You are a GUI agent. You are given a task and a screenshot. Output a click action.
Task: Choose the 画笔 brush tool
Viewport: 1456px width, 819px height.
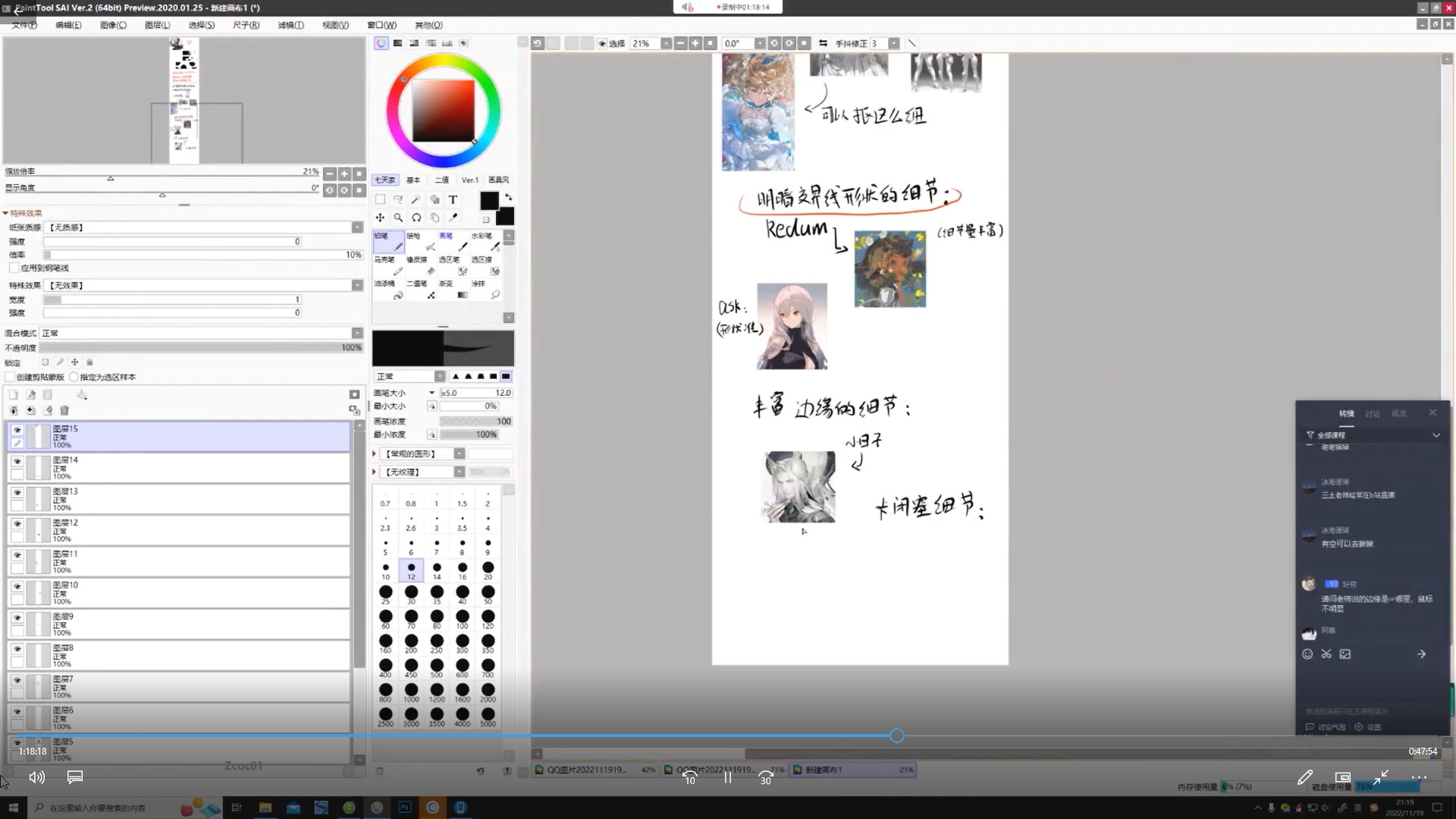tap(453, 242)
